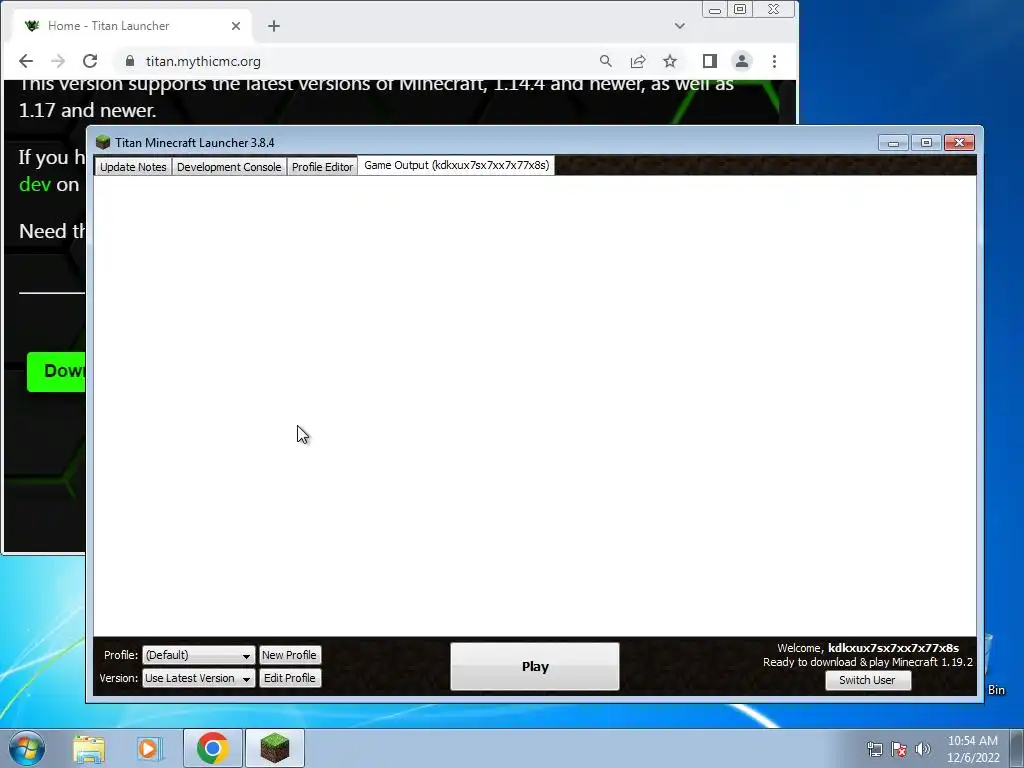The width and height of the screenshot is (1024, 768).
Task: Close the Home - Titan Launcher tab
Action: [236, 26]
